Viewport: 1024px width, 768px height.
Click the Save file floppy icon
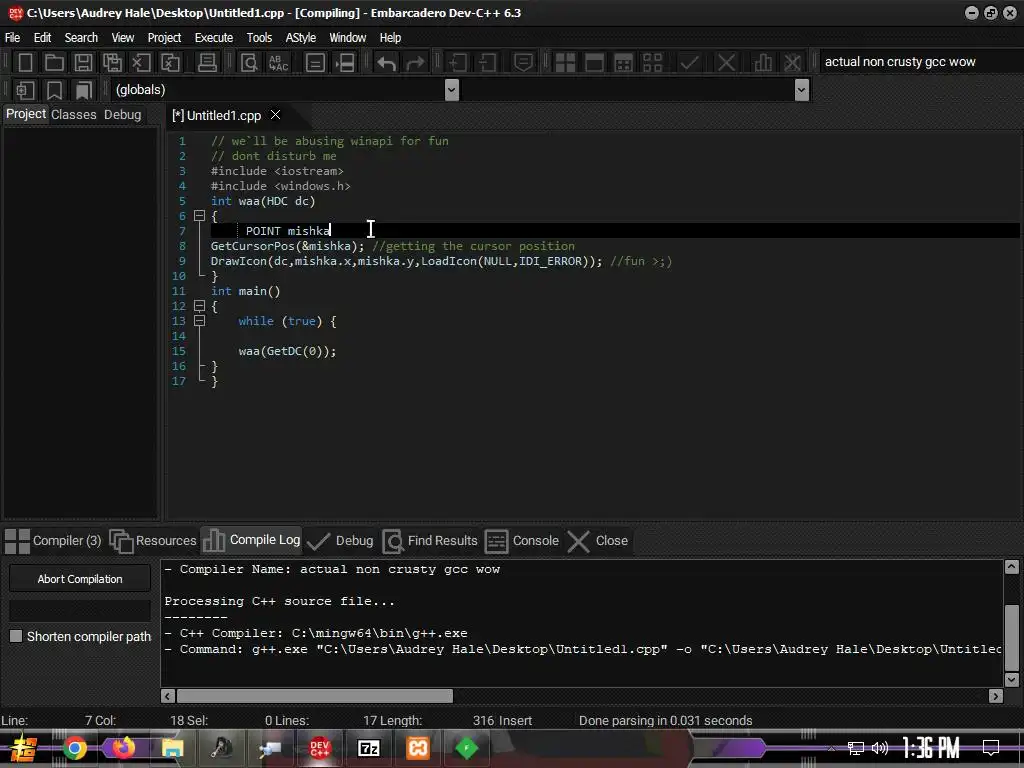coord(83,63)
